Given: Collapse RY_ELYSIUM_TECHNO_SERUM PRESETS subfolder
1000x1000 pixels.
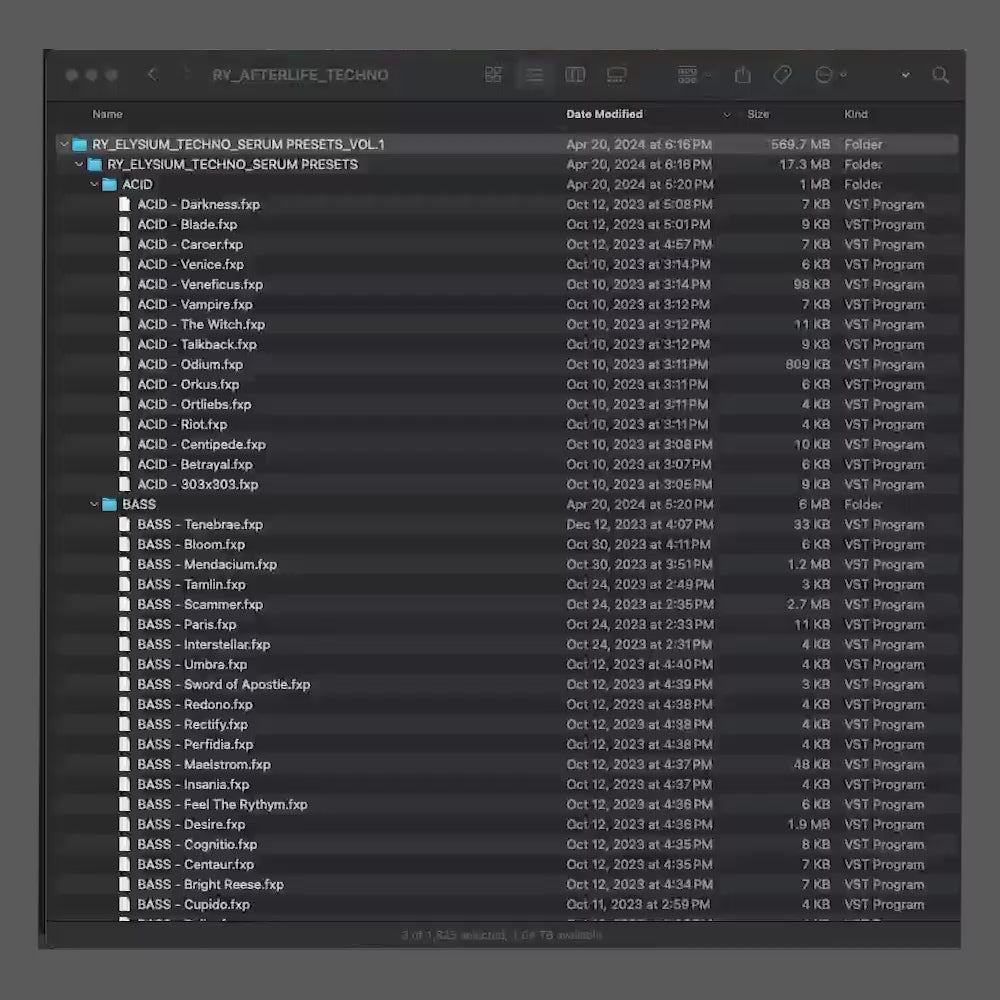Looking at the screenshot, I should 79,165.
